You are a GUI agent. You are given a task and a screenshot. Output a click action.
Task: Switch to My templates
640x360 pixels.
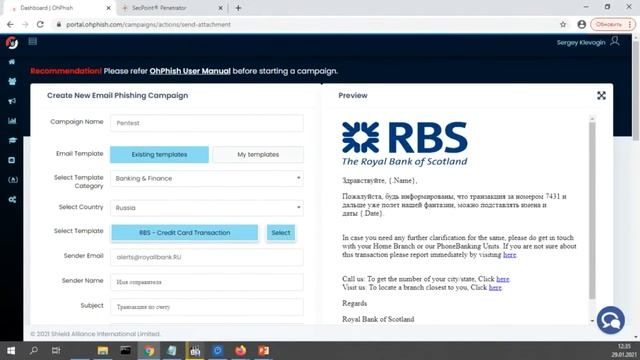click(x=258, y=155)
